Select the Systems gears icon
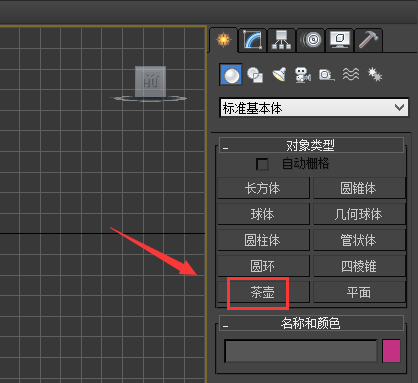 click(375, 75)
